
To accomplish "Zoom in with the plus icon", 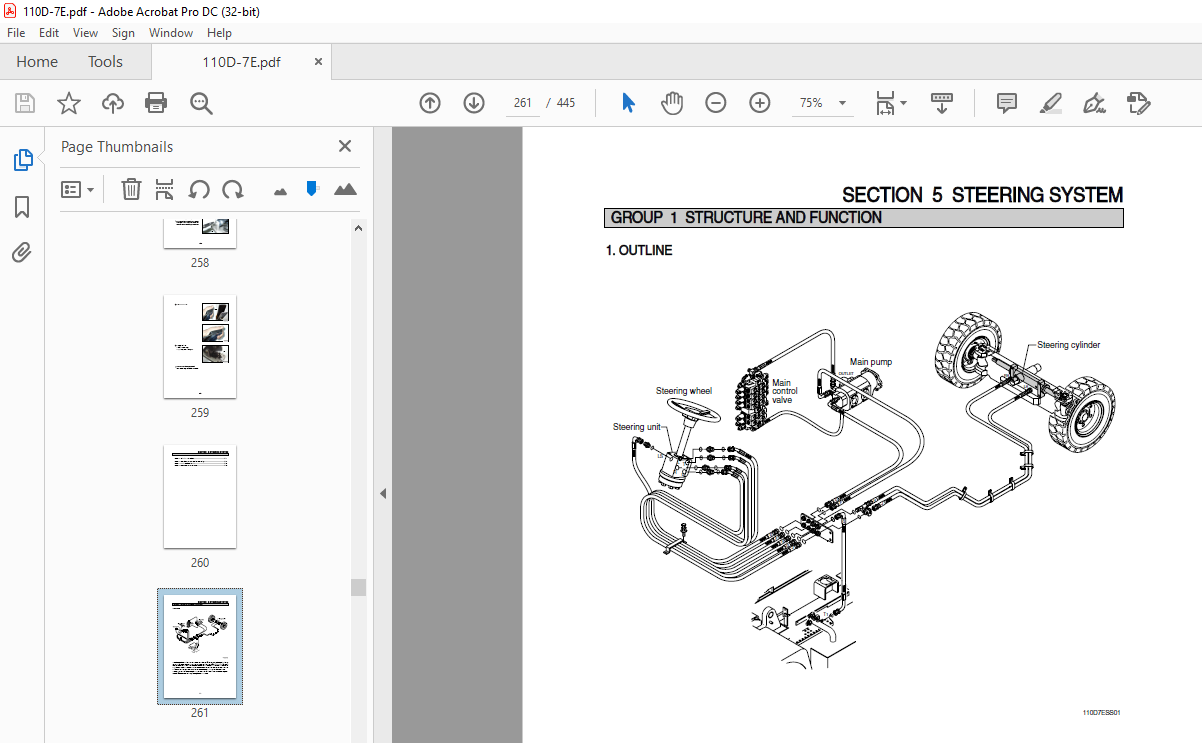I will [x=760, y=103].
